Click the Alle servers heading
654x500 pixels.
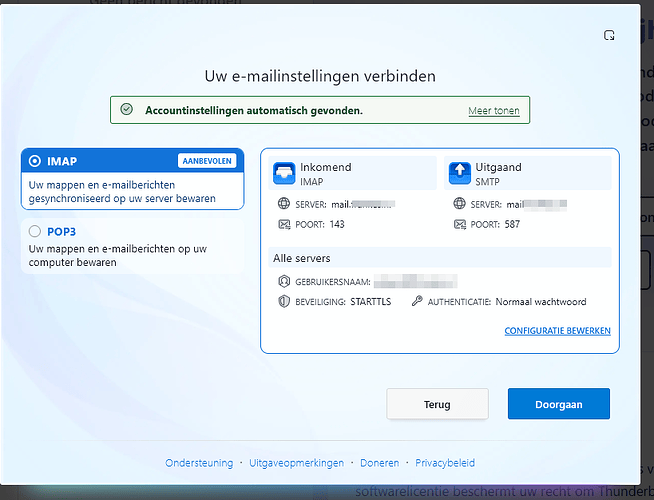[302, 258]
